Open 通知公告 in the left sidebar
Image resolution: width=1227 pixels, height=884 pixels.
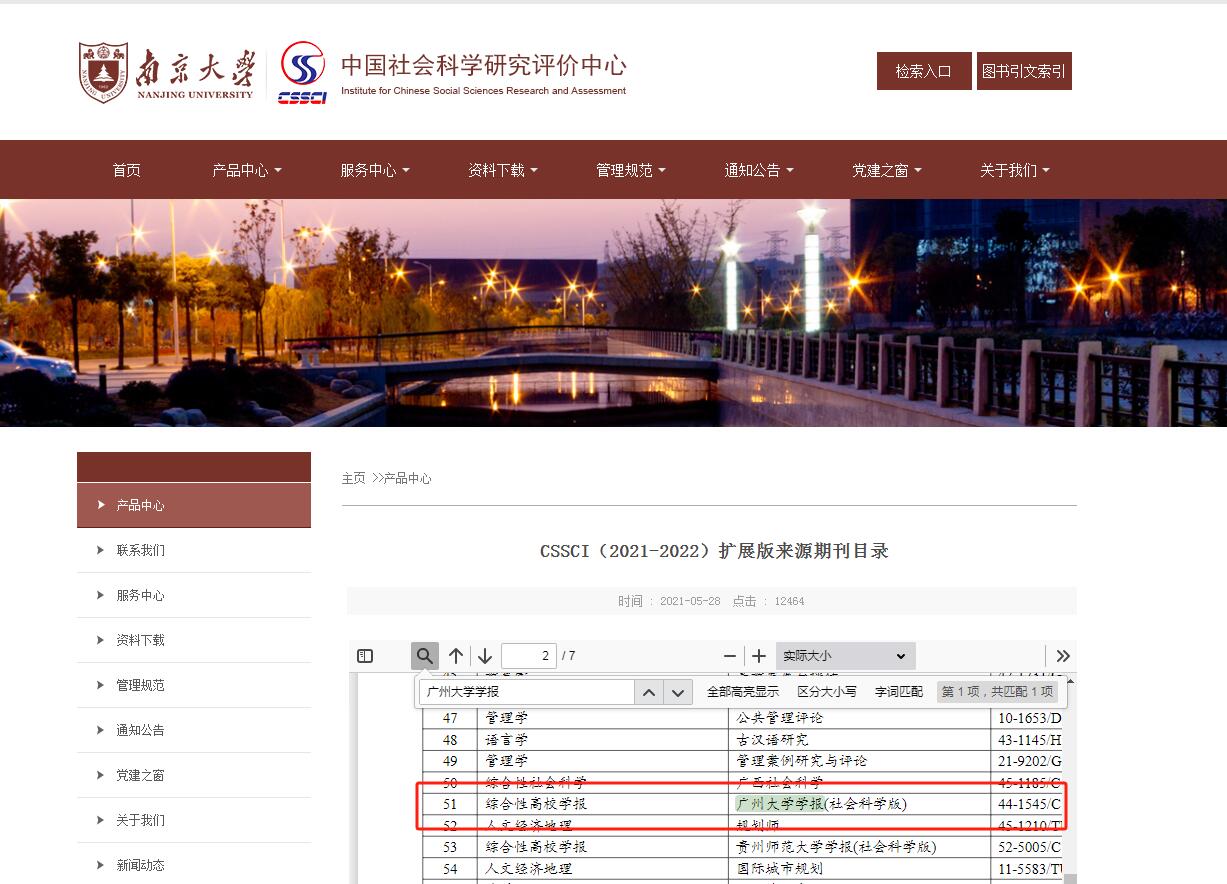pos(194,730)
